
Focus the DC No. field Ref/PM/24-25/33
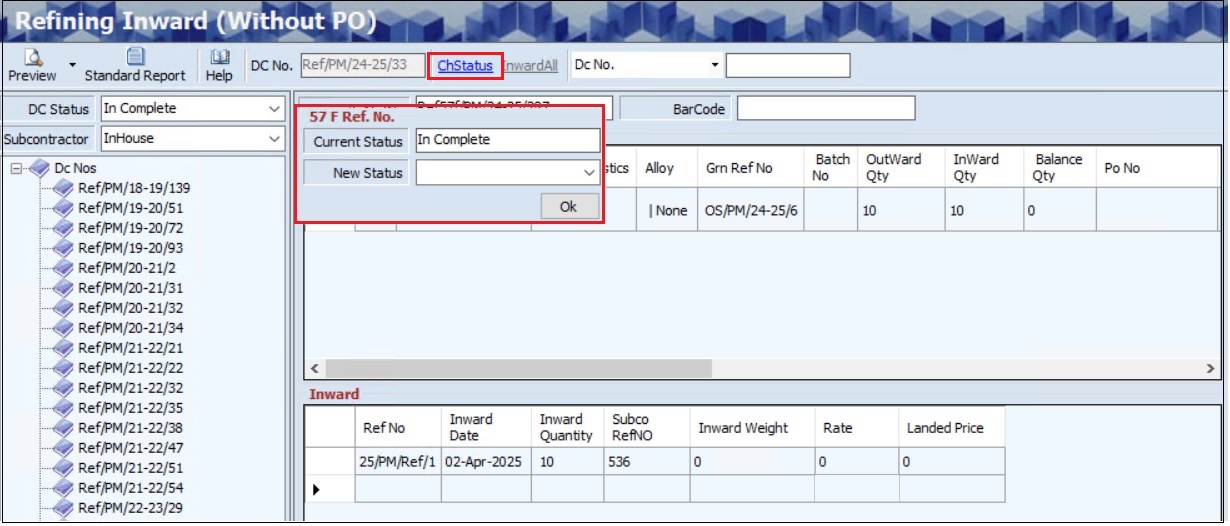click(362, 65)
